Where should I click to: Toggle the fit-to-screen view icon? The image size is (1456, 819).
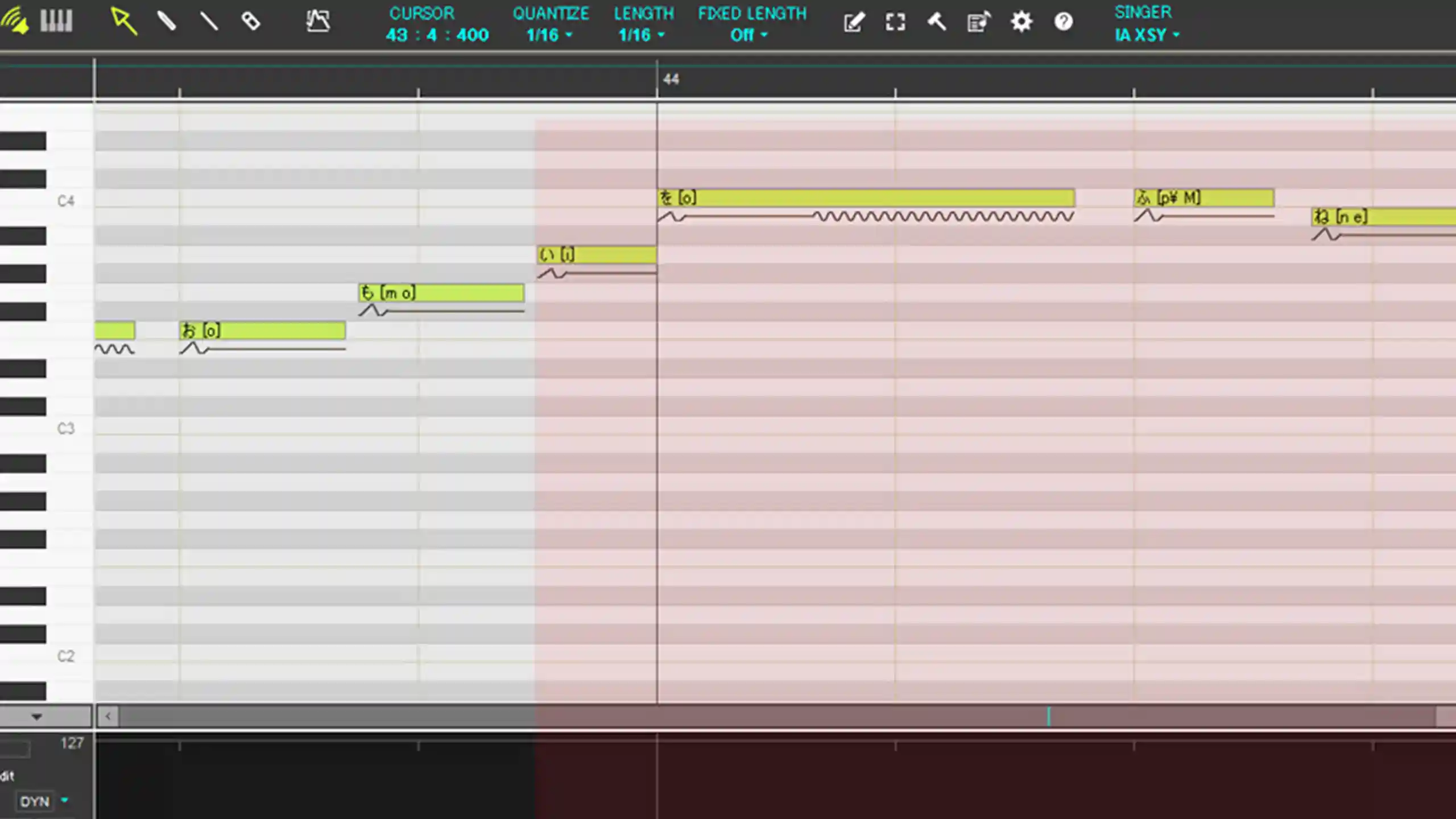click(895, 23)
